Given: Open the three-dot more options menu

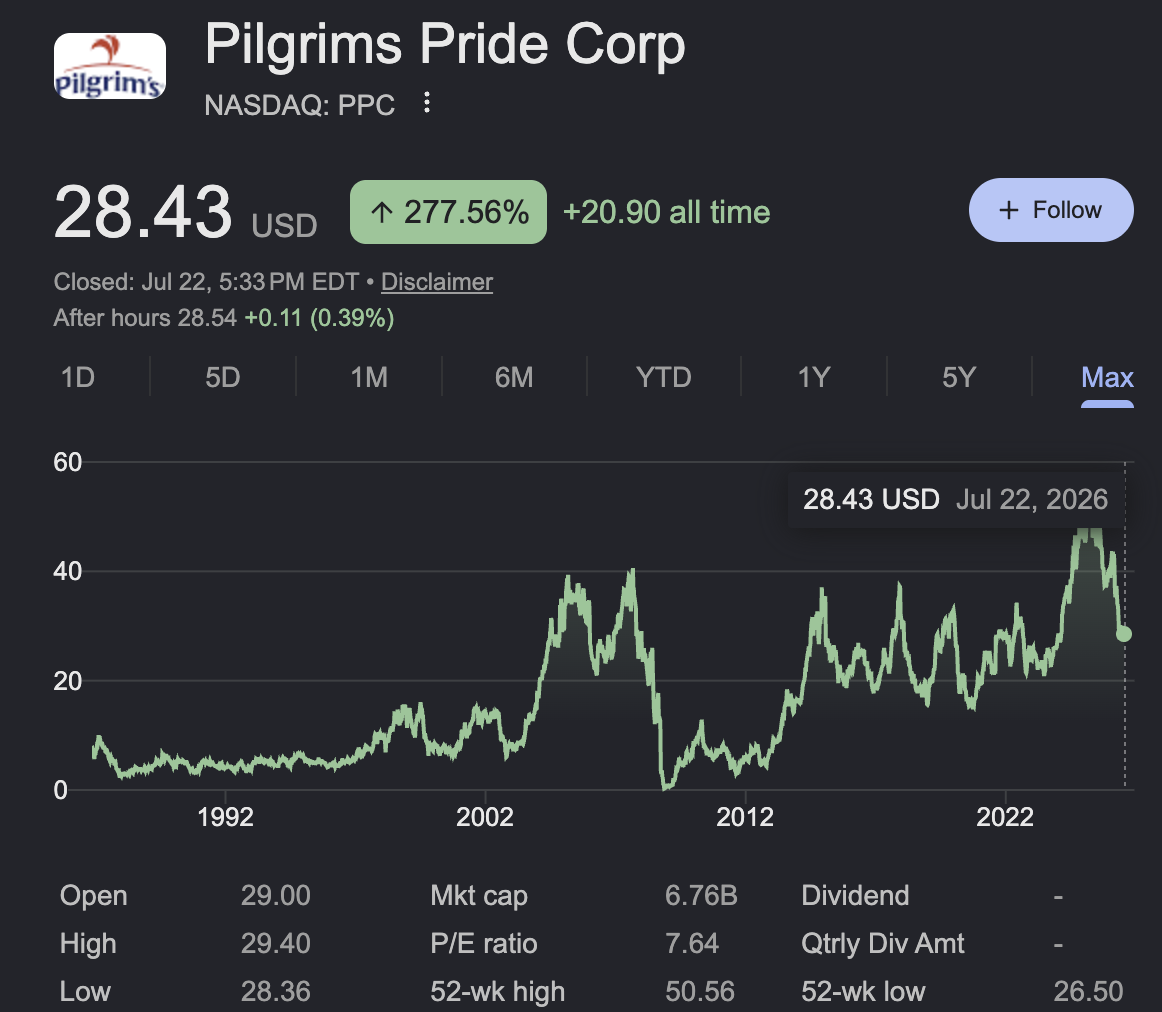Looking at the screenshot, I should [426, 103].
